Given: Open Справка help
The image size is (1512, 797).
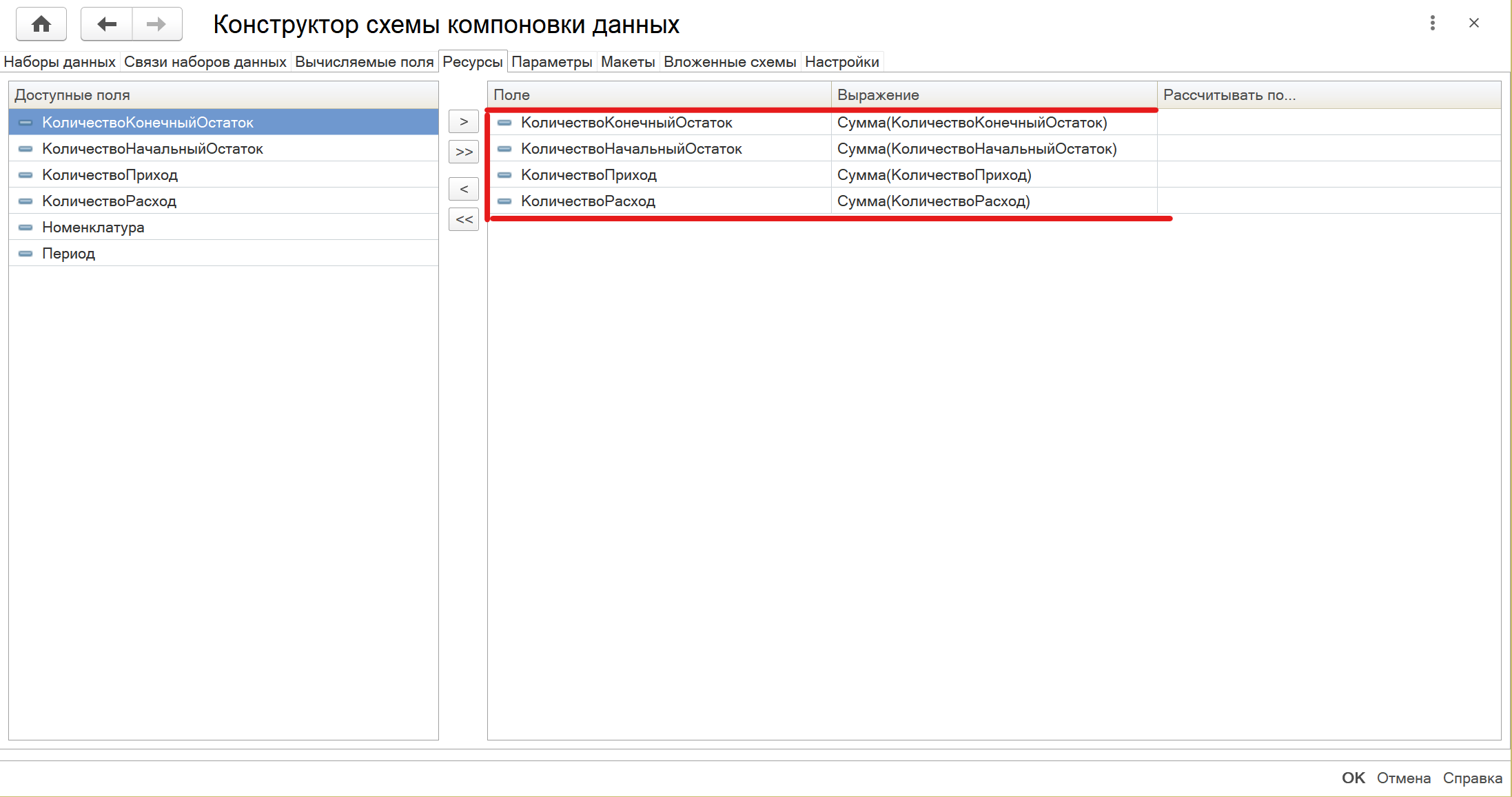Looking at the screenshot, I should [1473, 778].
